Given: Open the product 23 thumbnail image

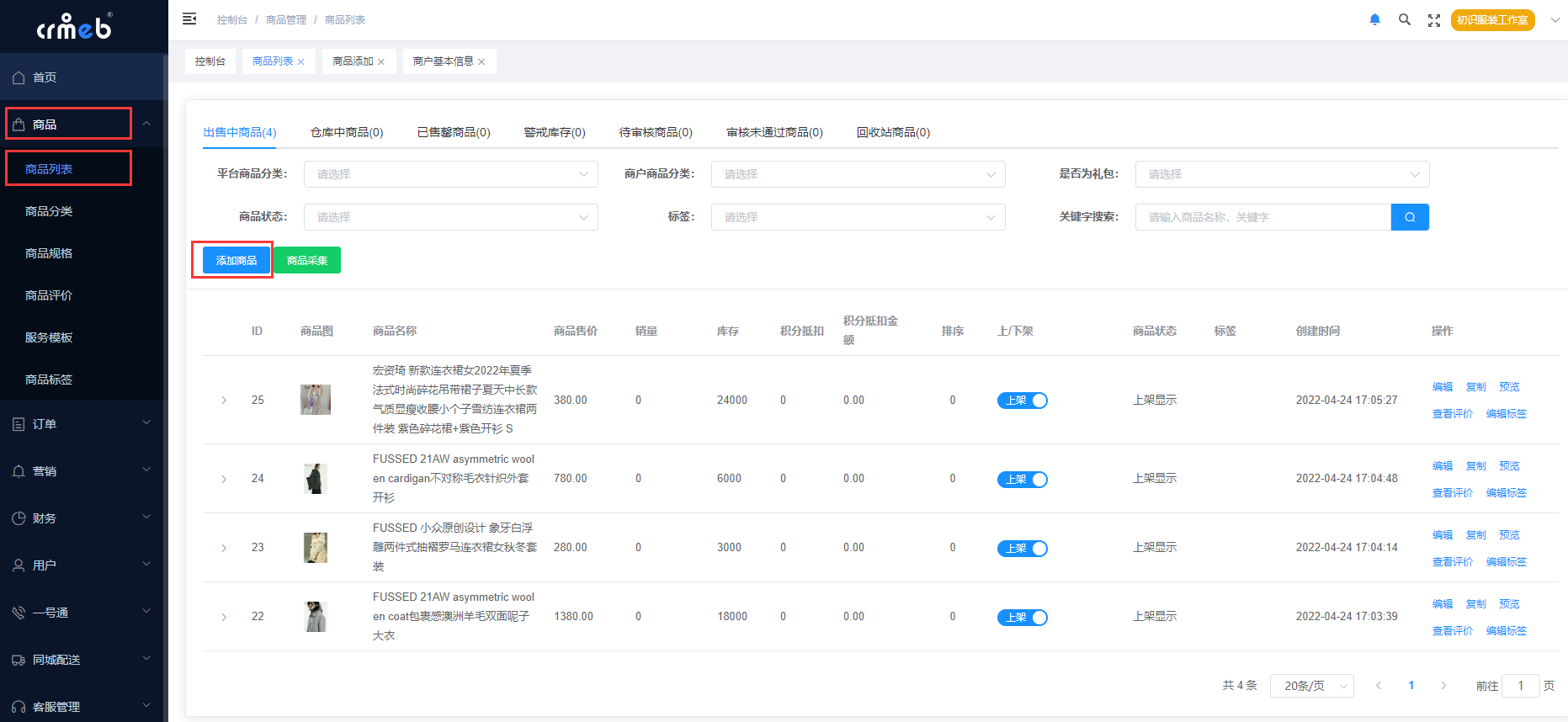Looking at the screenshot, I should (316, 548).
